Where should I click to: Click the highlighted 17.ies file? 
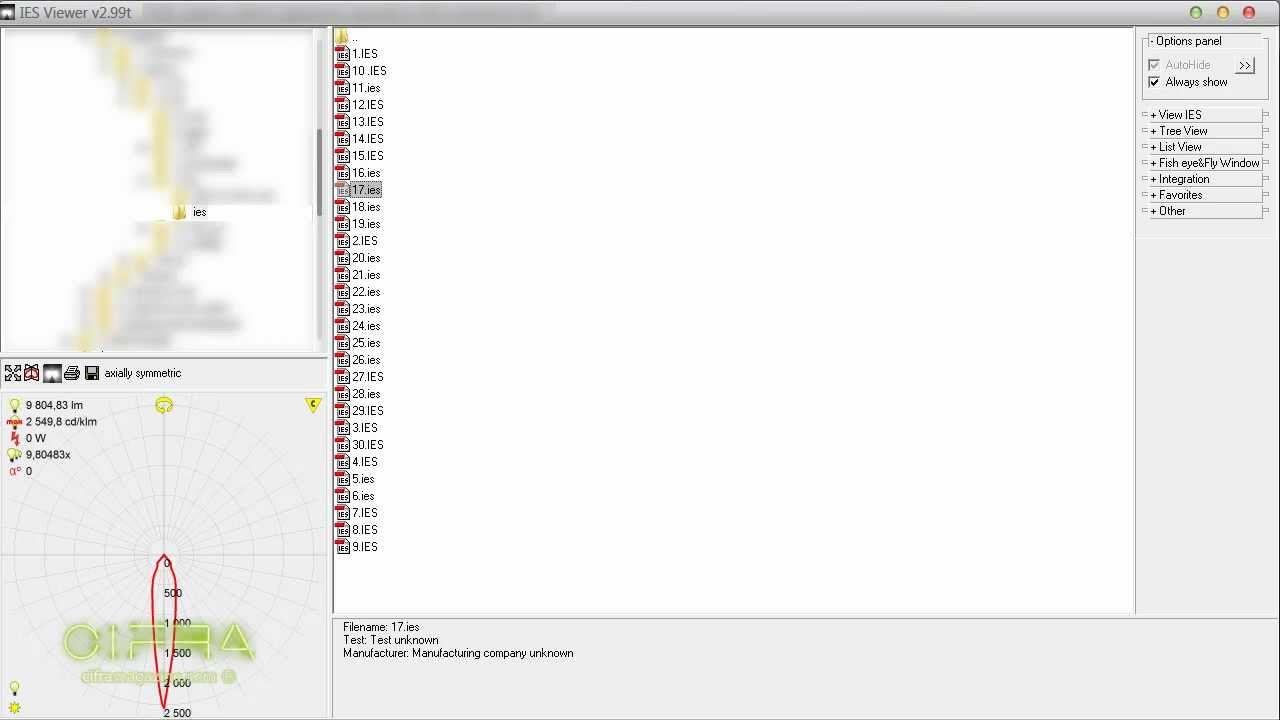pyautogui.click(x=358, y=190)
